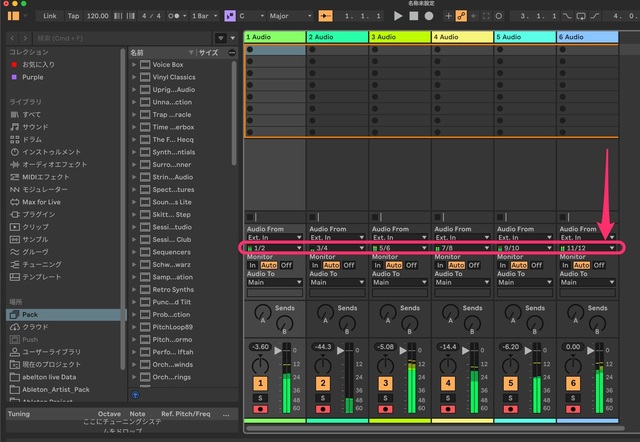Viewport: 640px width, 442px height.
Task: Arm track 1 for recording
Action: click(260, 410)
